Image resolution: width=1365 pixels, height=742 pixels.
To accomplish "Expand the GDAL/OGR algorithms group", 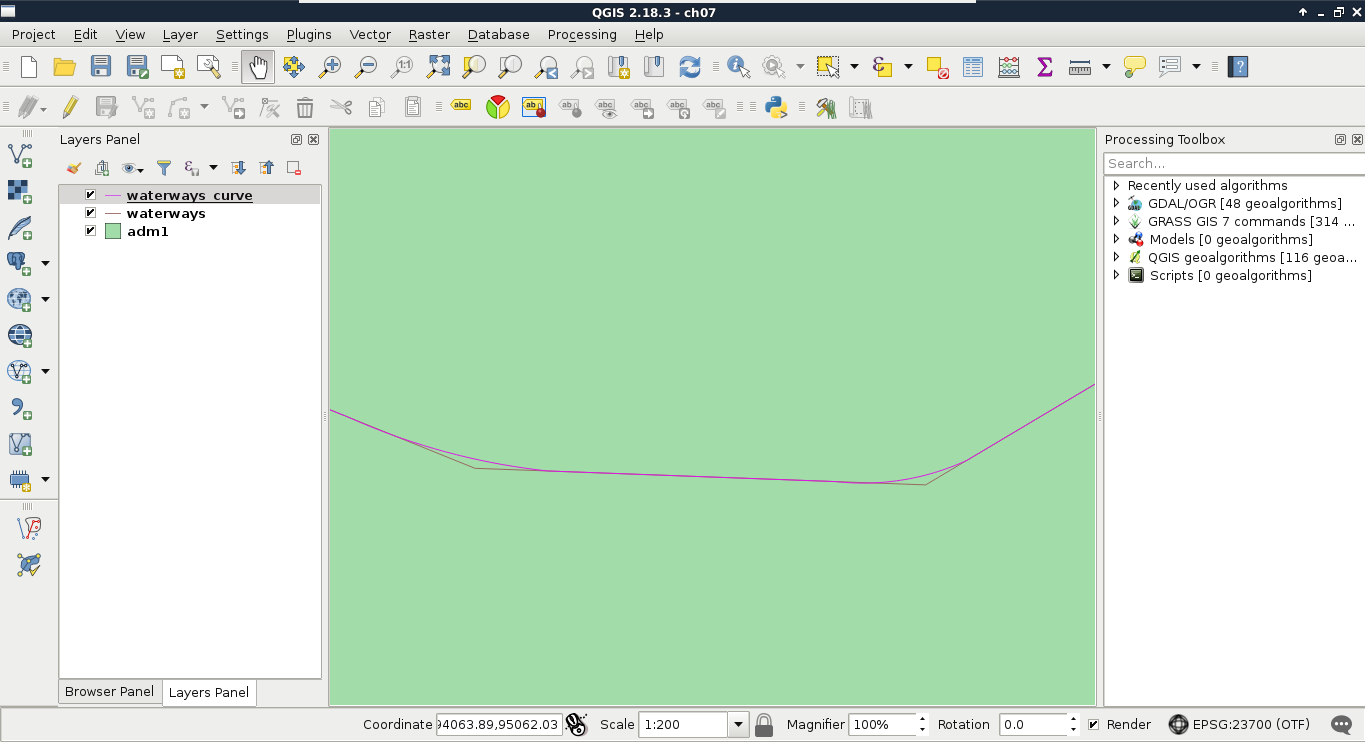I will pos(1117,203).
